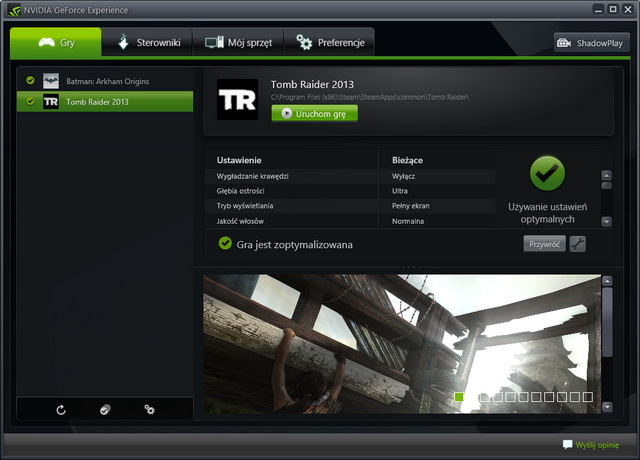Click the Głębia ostrości setting row
The width and height of the screenshot is (640, 460).
coord(349,191)
